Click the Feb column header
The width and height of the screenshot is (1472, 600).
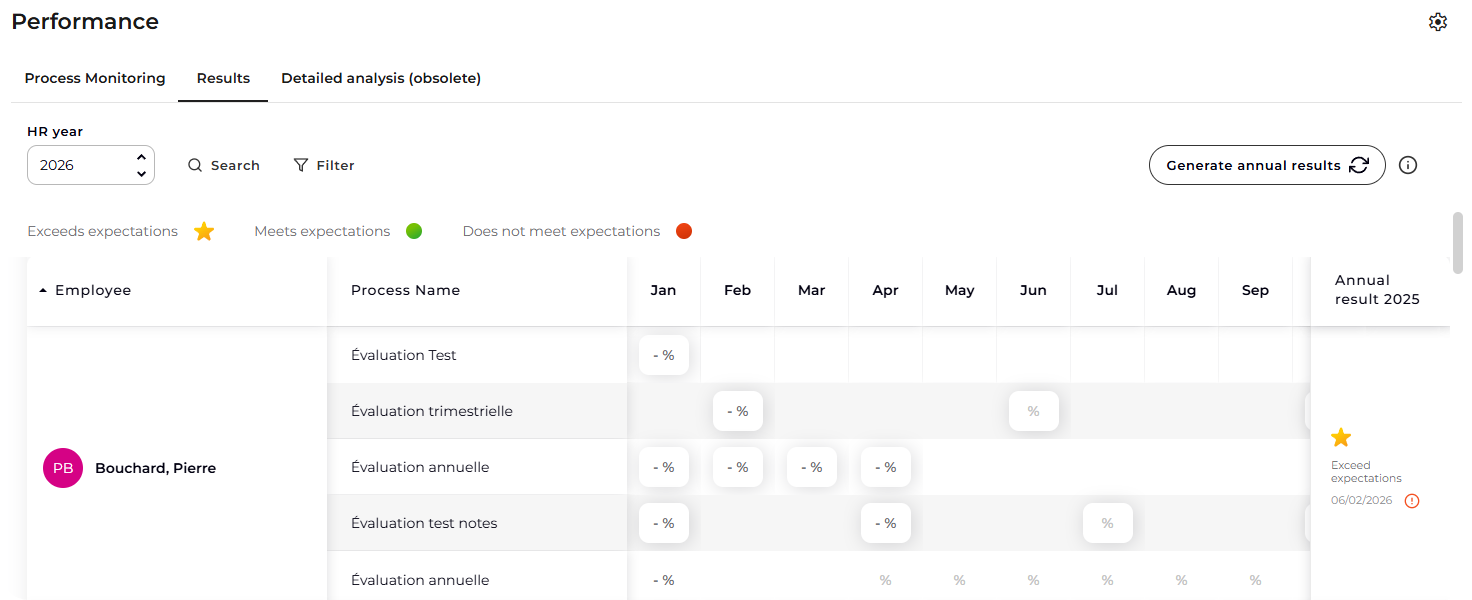pos(737,290)
